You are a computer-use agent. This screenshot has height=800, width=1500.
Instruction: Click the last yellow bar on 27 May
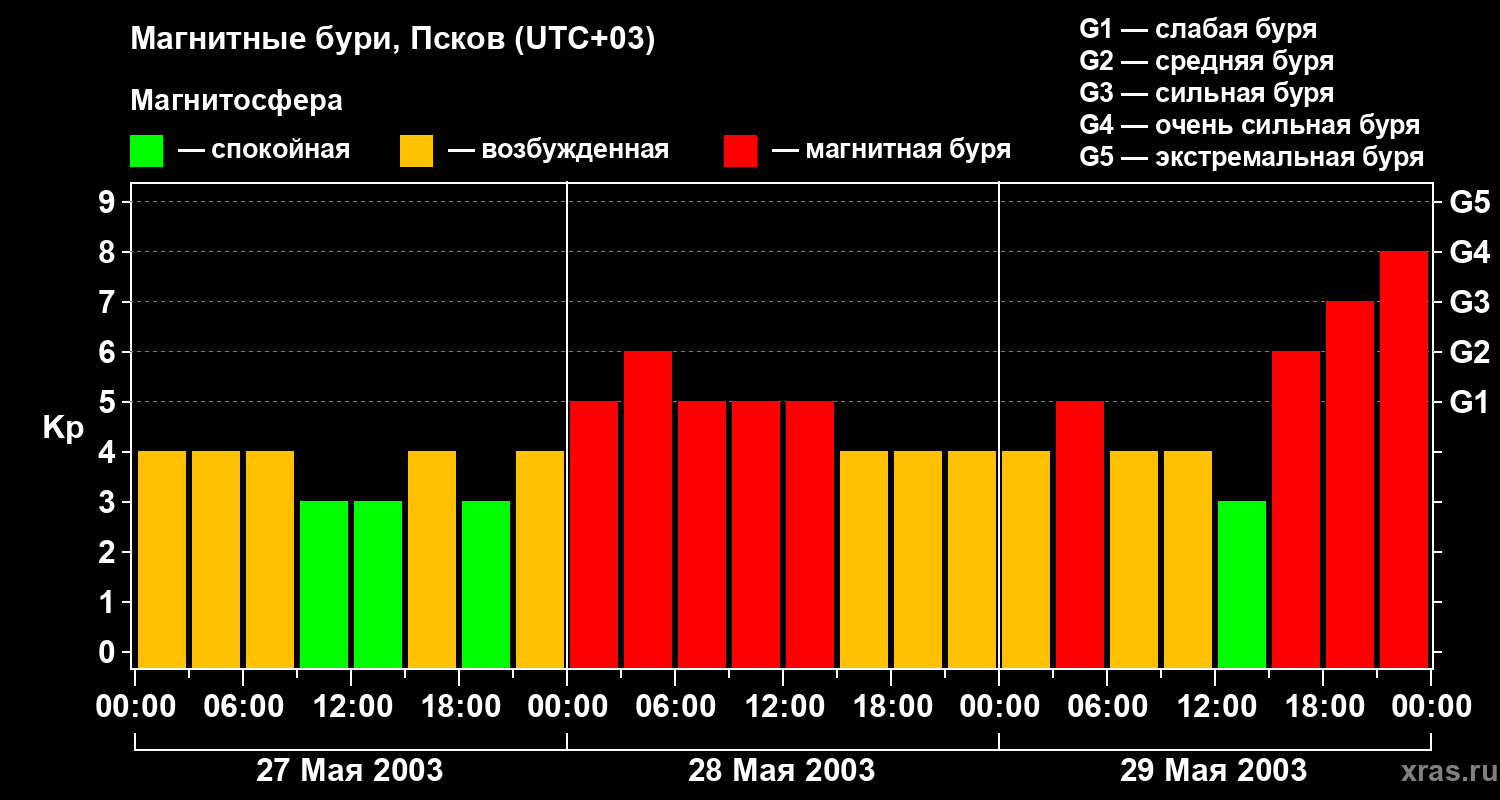pyautogui.click(x=540, y=560)
